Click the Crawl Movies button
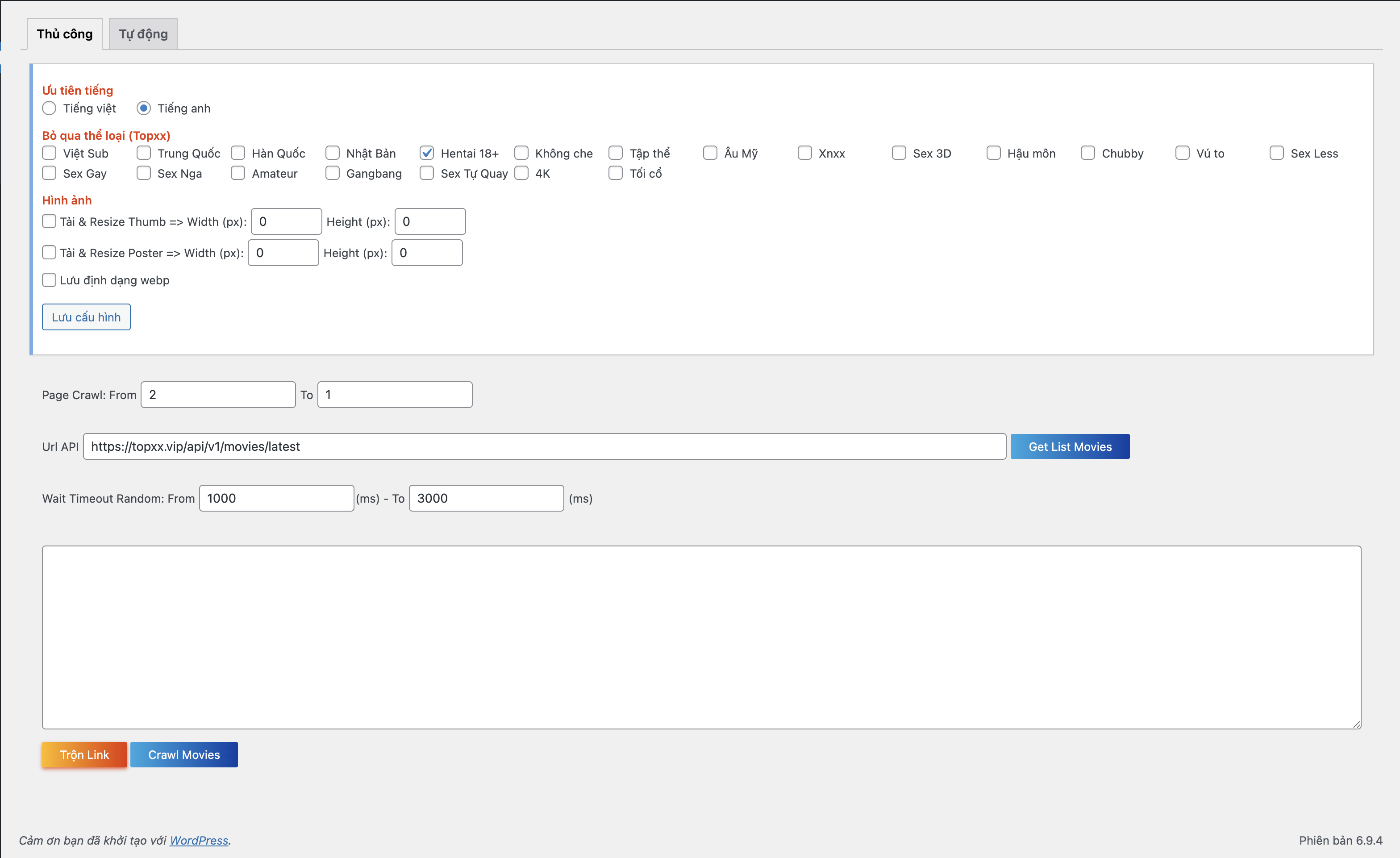This screenshot has width=1400, height=858. [x=184, y=754]
